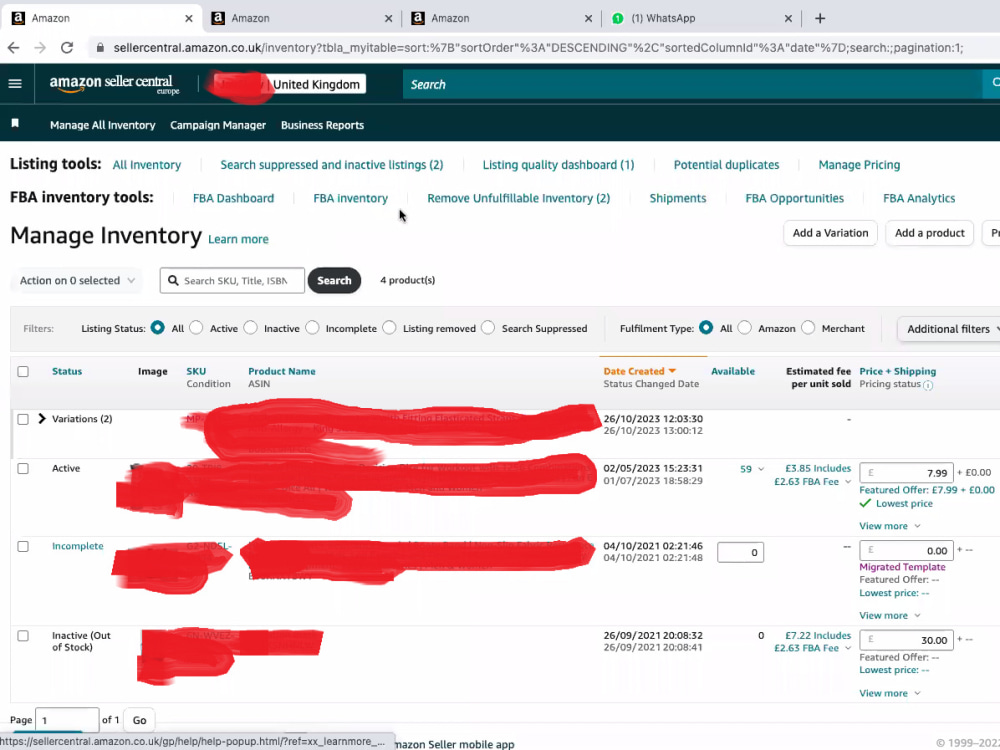
Task: Click the dark Search button
Action: [x=334, y=281]
